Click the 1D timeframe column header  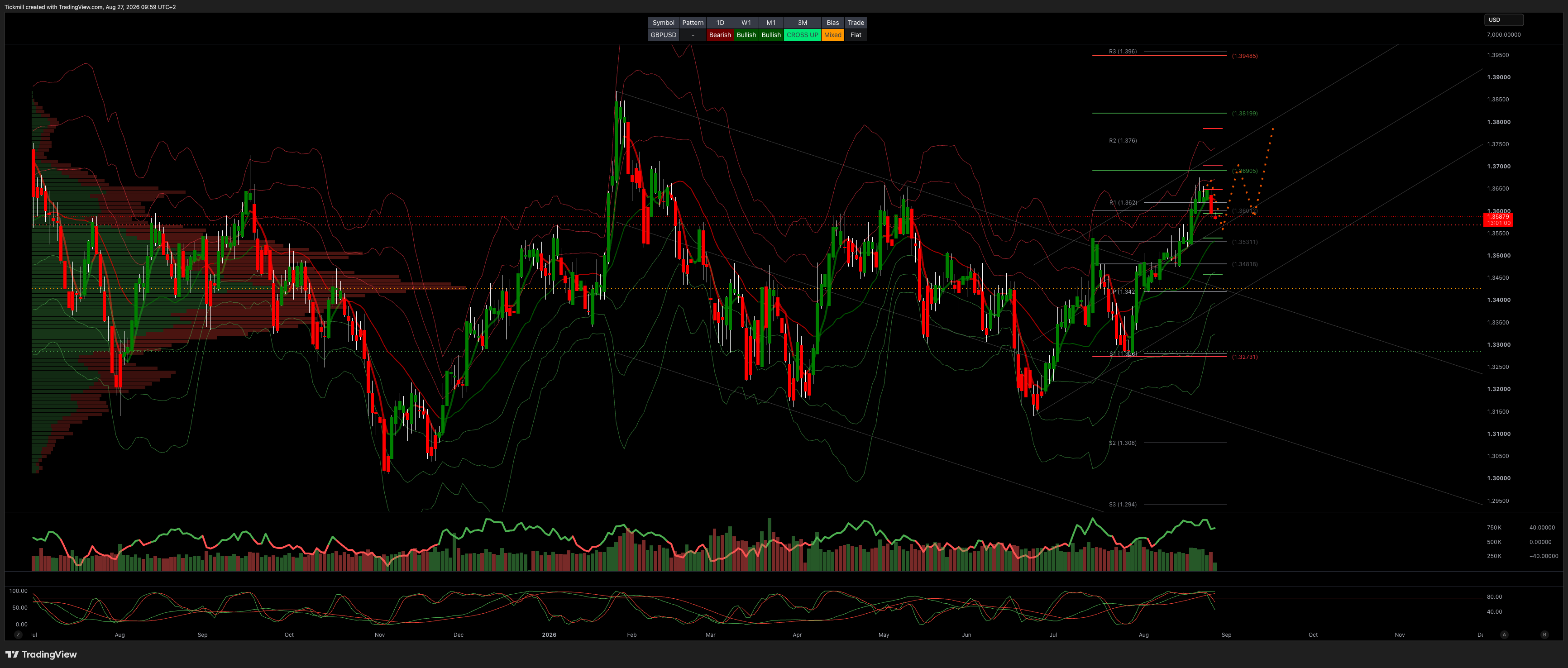tap(720, 23)
